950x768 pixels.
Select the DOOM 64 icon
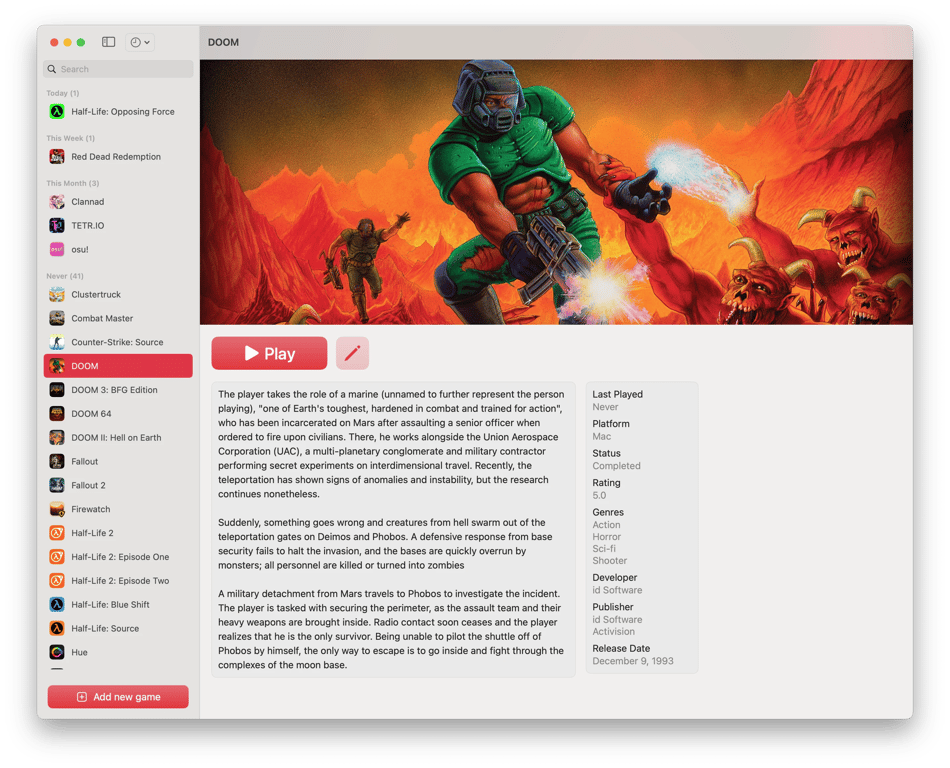click(x=57, y=414)
